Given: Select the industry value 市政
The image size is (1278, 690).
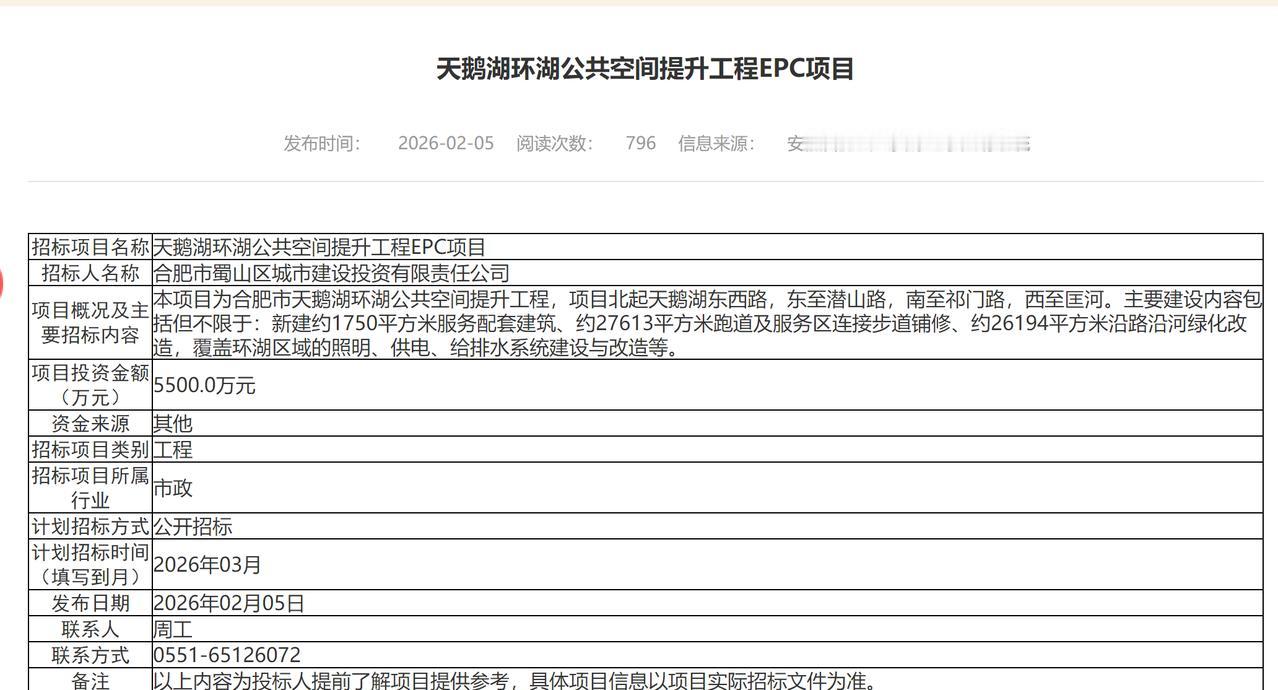Looking at the screenshot, I should click(x=172, y=489).
